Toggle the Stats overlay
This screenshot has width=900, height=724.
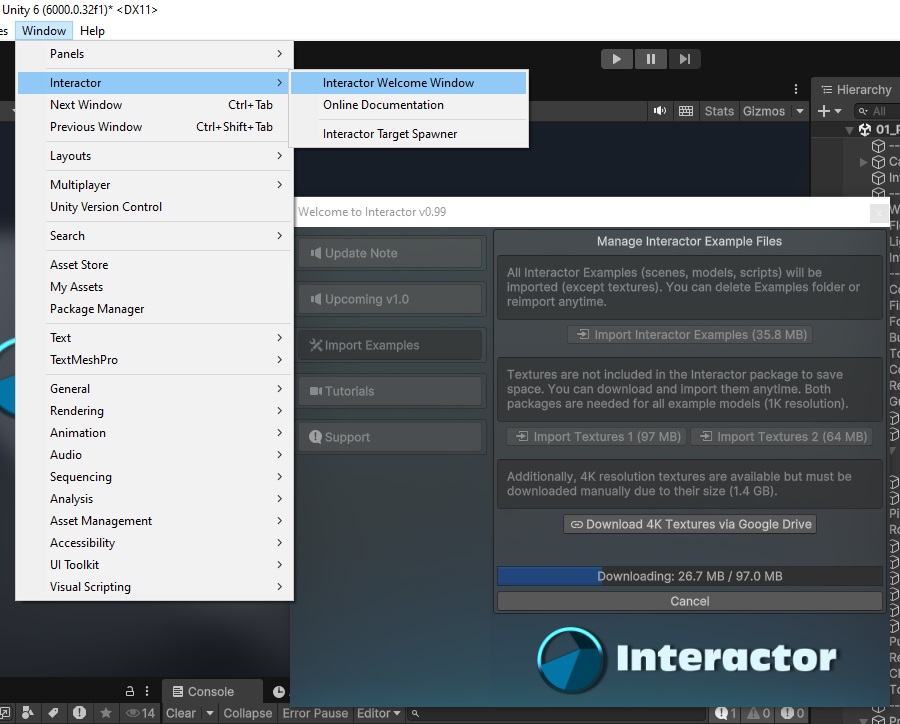click(x=719, y=111)
